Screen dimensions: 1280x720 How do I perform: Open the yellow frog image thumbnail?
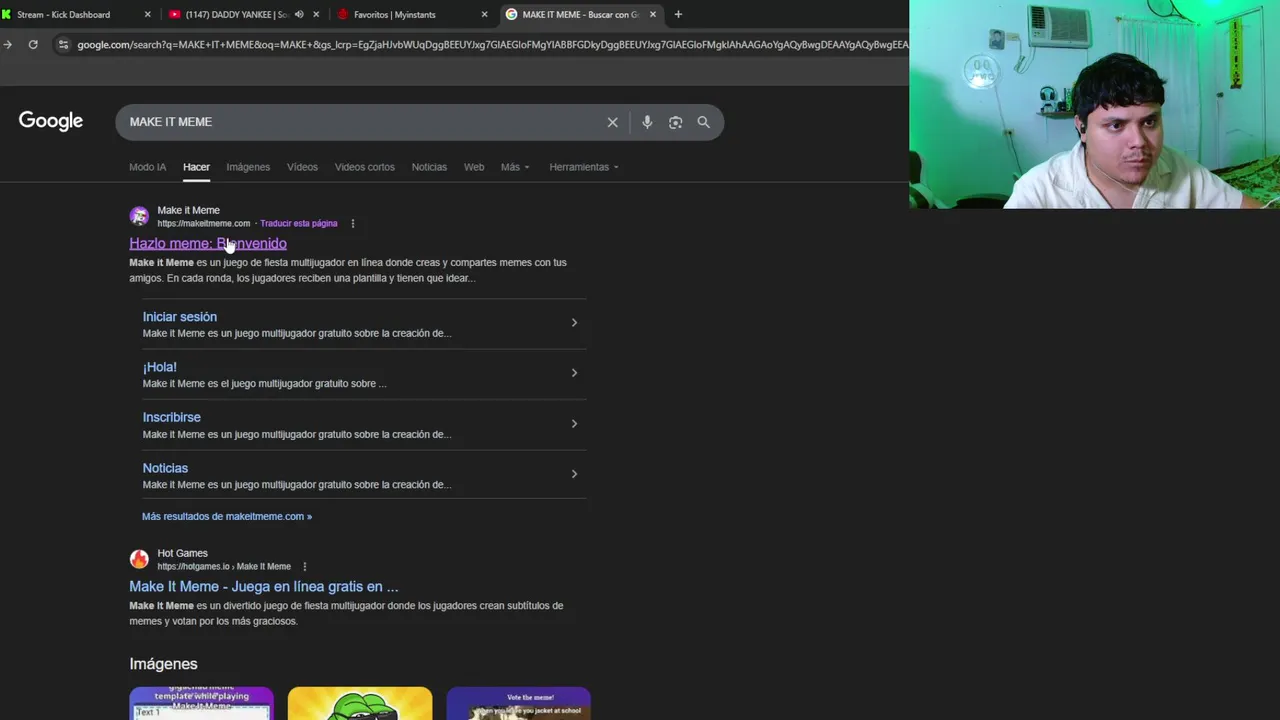pos(360,703)
